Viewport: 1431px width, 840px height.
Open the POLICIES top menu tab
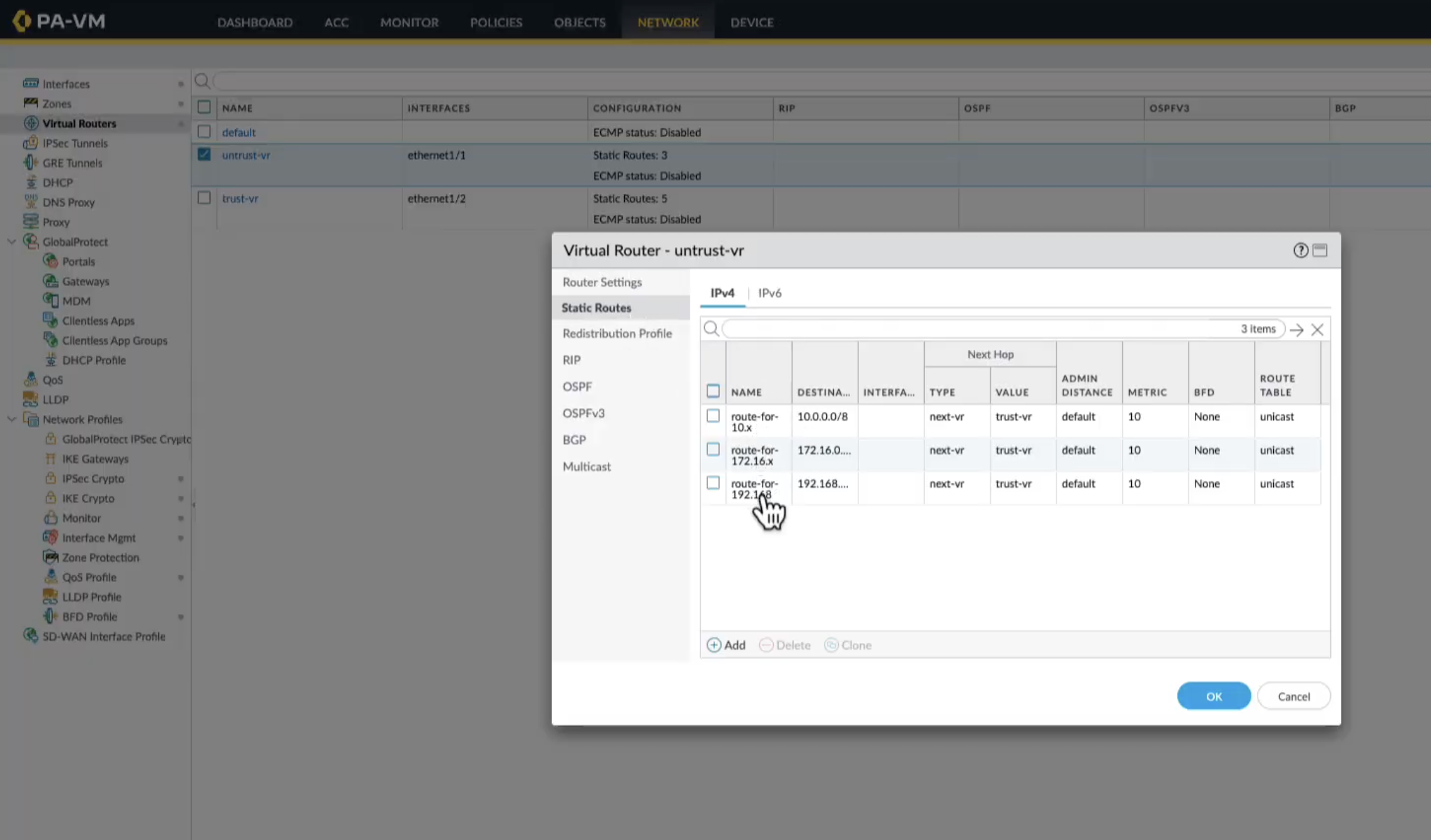click(496, 23)
